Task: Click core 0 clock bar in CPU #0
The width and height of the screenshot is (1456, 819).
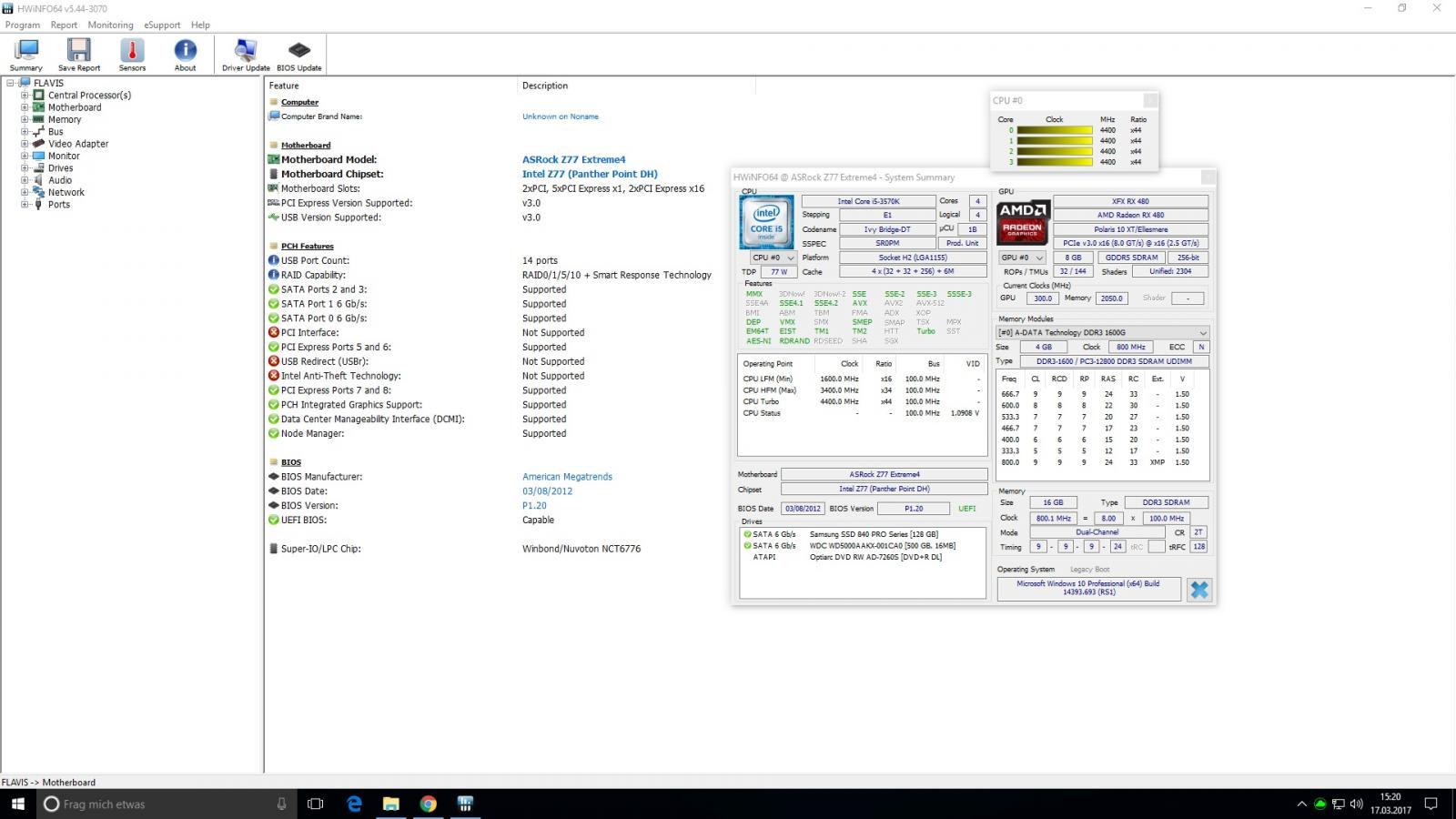Action: 1055,130
